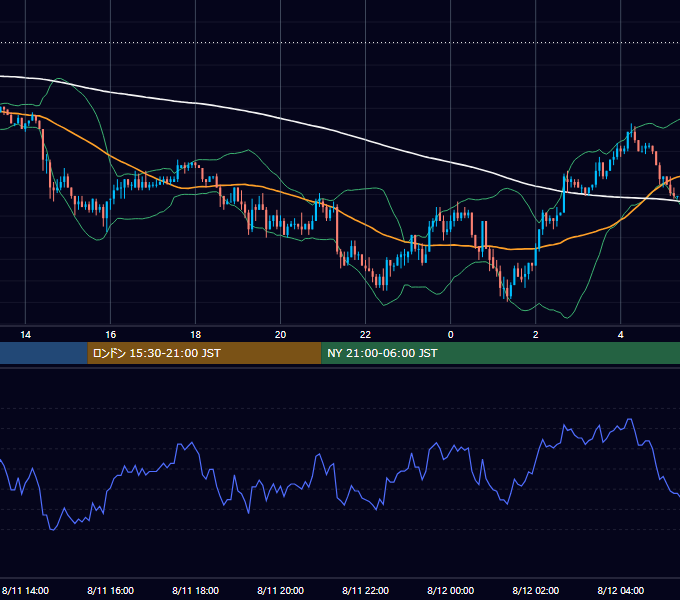Click the 8/12 00:00 timestamp label
680x600 pixels.
pos(451,590)
